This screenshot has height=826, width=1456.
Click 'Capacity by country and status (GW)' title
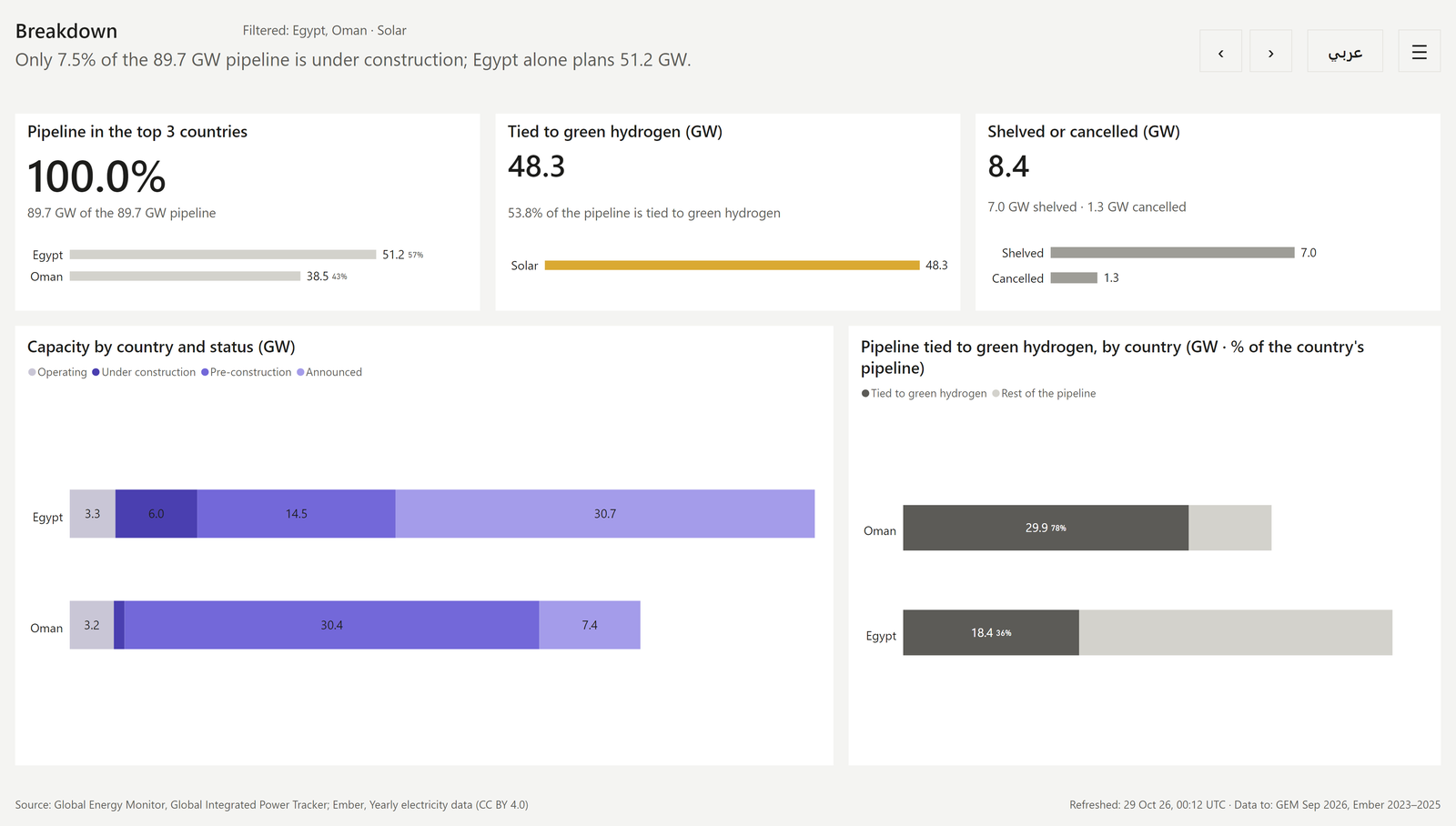coord(161,347)
